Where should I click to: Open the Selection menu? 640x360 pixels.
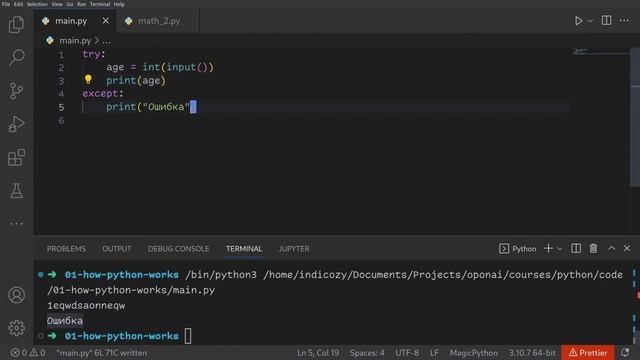coord(37,4)
